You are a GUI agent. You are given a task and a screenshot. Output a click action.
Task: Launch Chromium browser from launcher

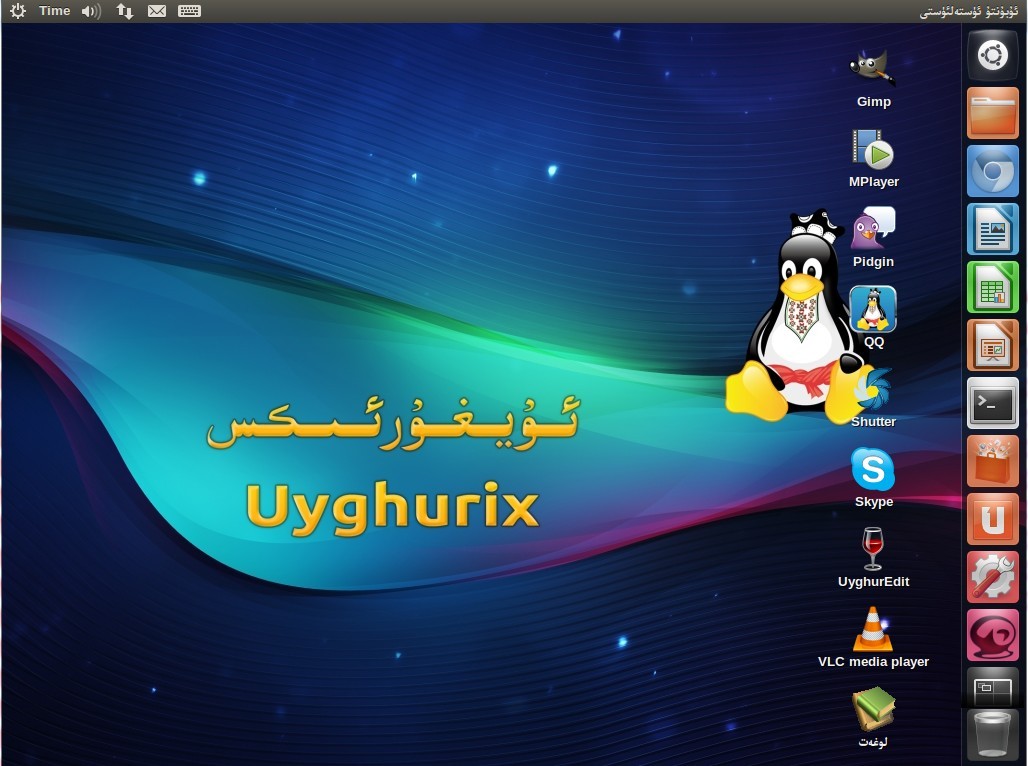[993, 171]
